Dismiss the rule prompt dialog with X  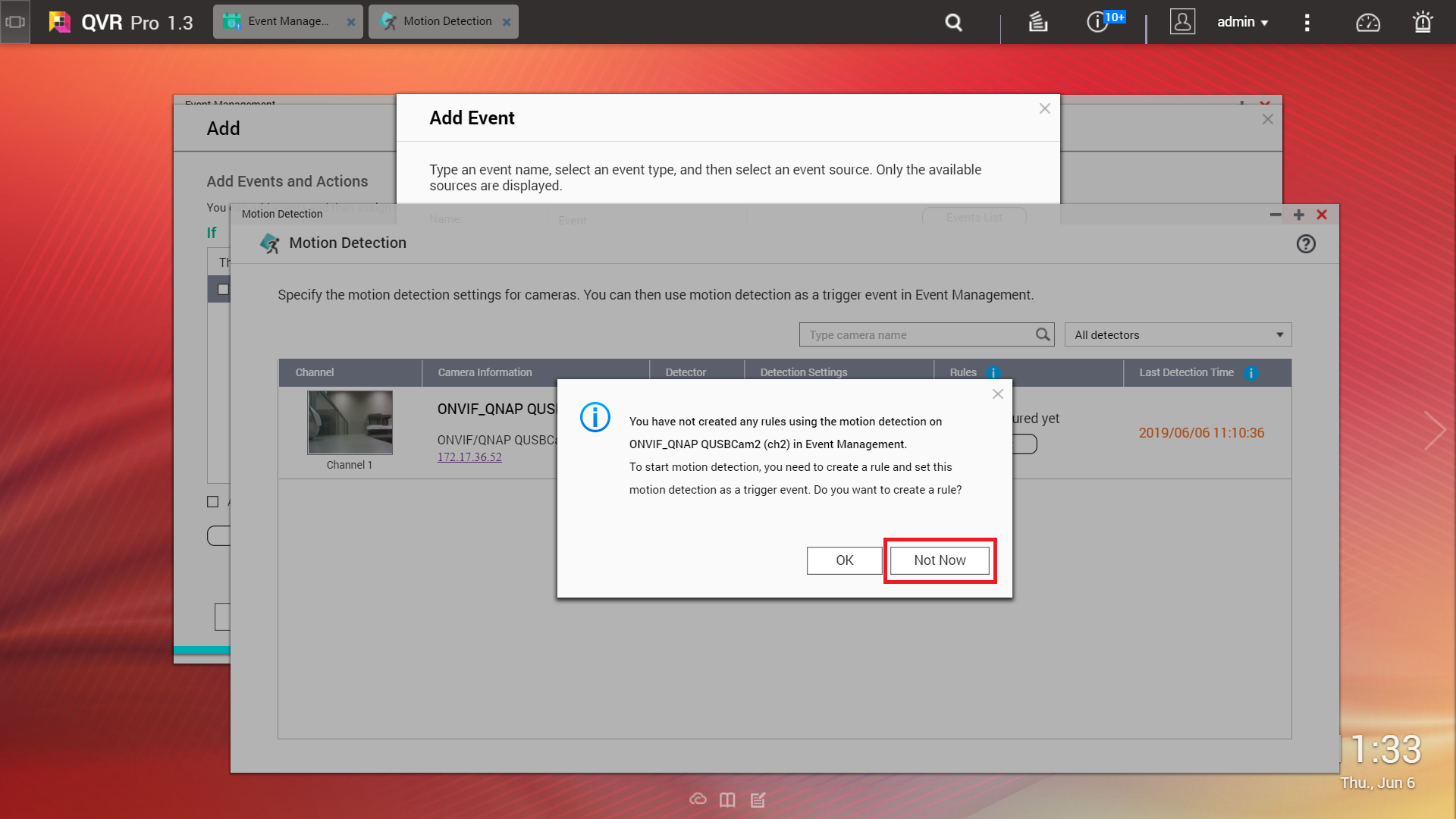998,394
